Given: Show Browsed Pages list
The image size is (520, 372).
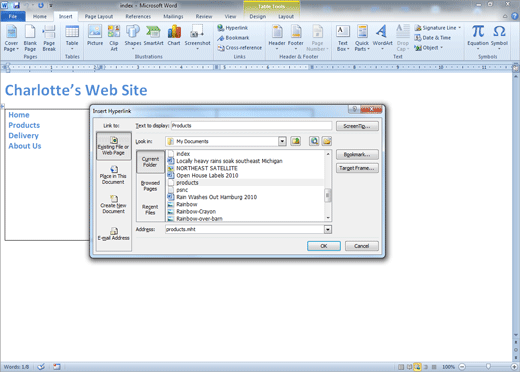Looking at the screenshot, I should coord(150,186).
